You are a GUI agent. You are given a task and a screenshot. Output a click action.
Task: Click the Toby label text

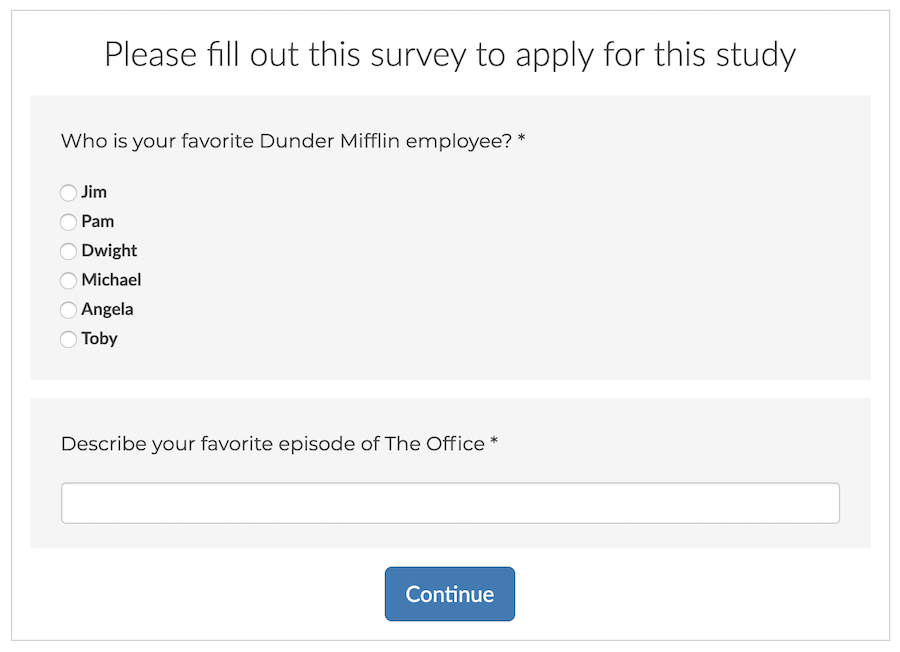[101, 339]
